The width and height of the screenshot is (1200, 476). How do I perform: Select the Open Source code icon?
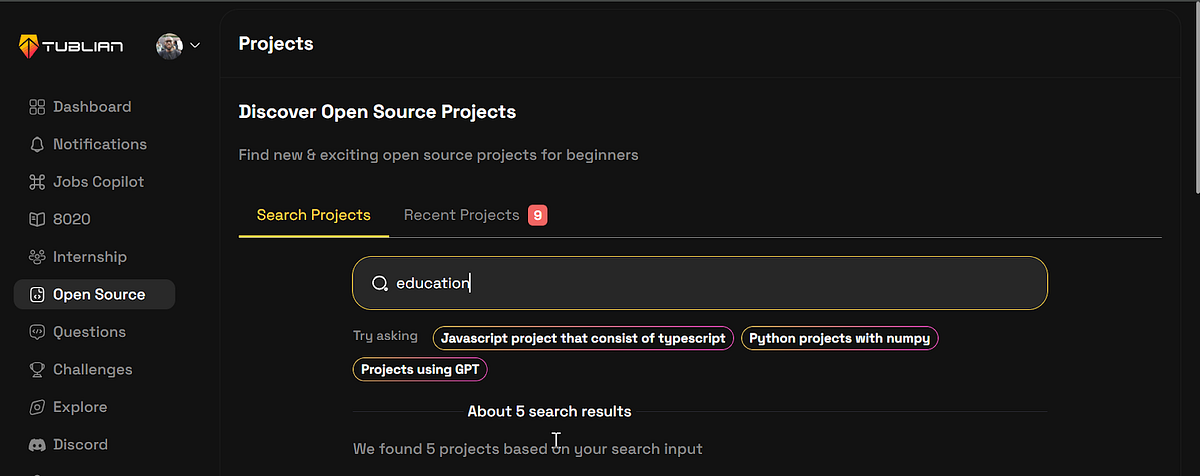coord(37,294)
